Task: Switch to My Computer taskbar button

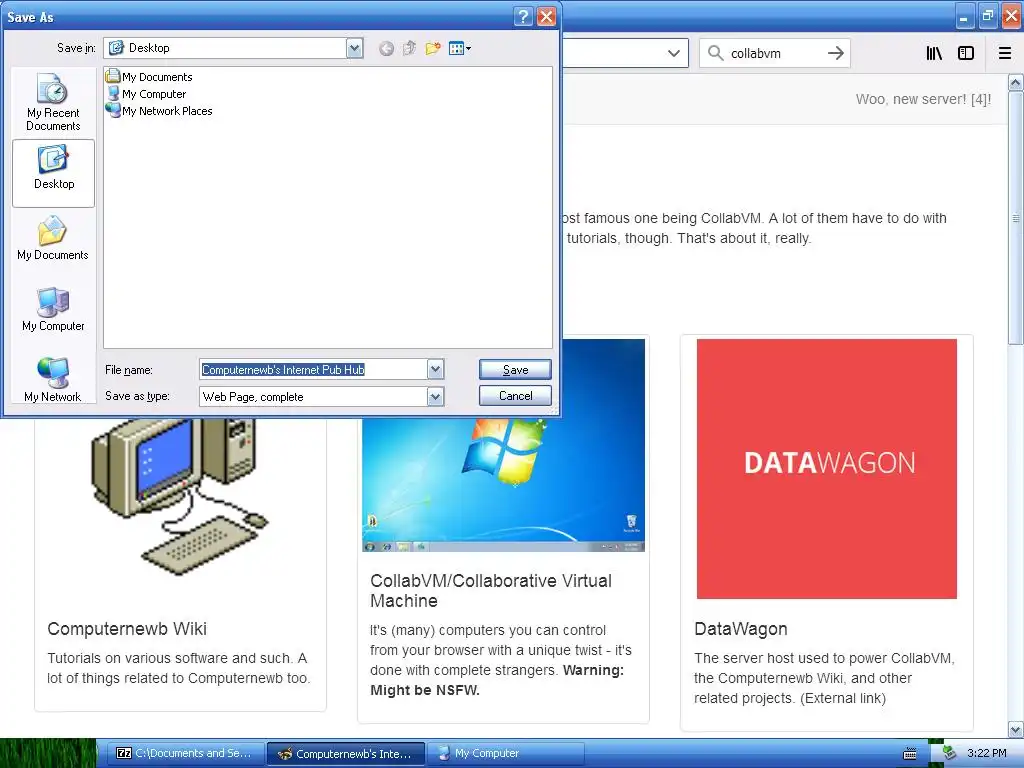Action: pyautogui.click(x=505, y=753)
